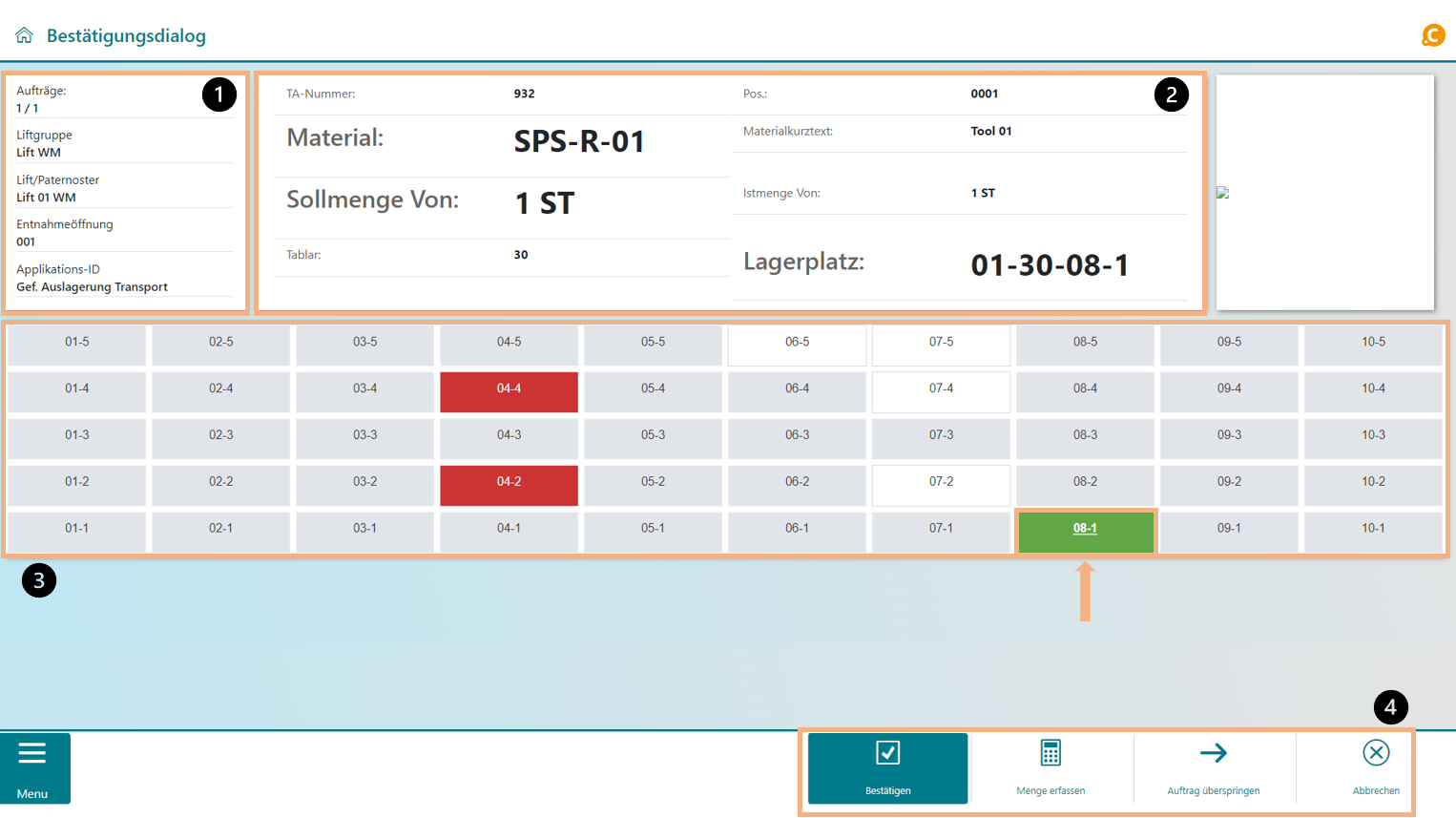Select the red storage cell 04-2
The height and width of the screenshot is (818, 1456).
coord(509,483)
